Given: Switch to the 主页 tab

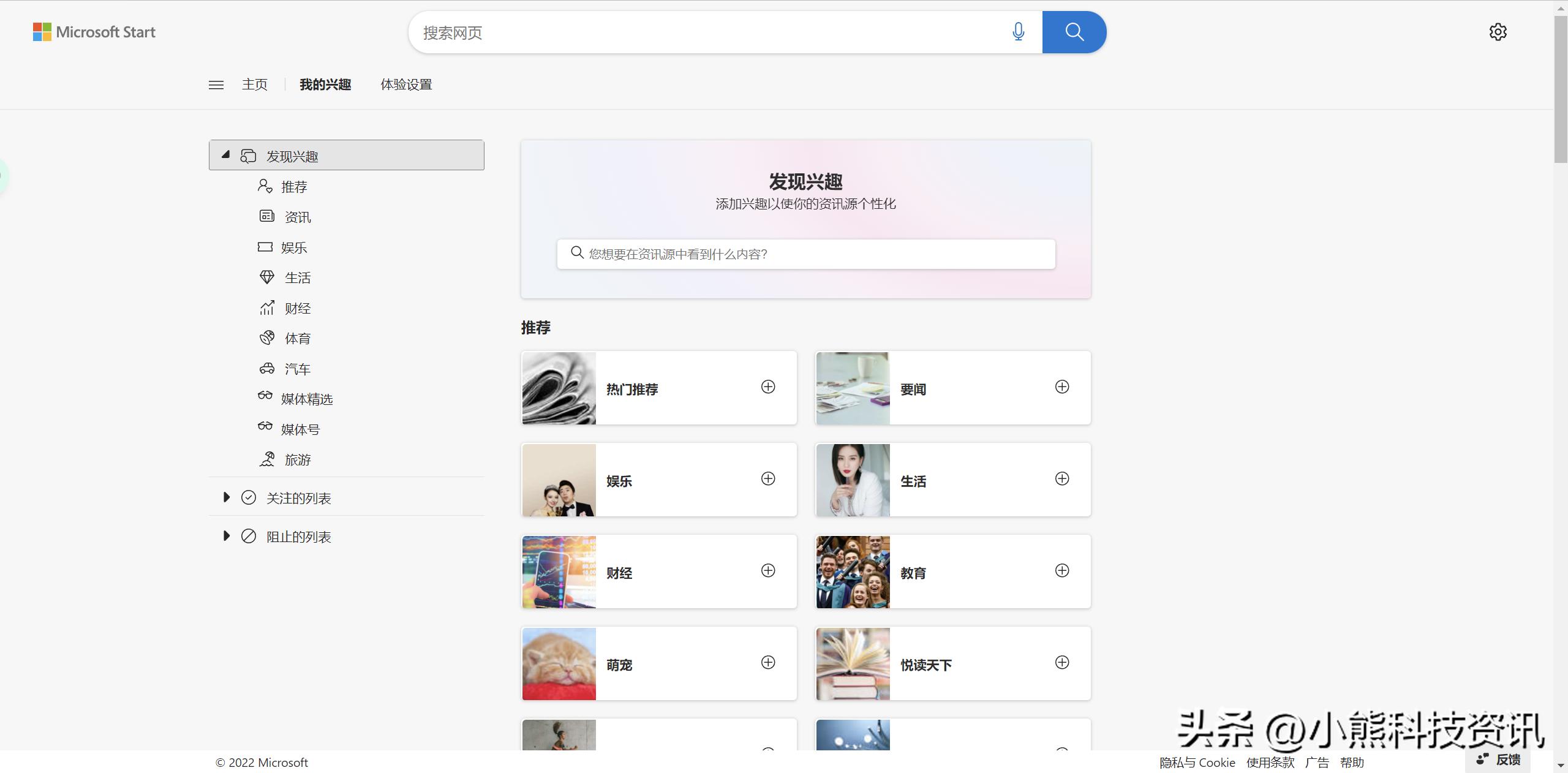Looking at the screenshot, I should click(x=254, y=85).
